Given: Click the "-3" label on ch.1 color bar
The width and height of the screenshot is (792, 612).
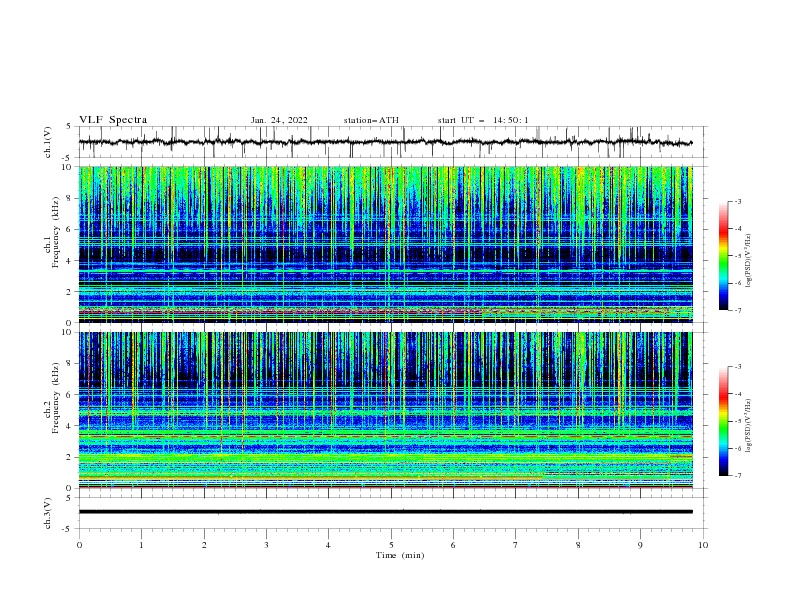Looking at the screenshot, I should (738, 201).
